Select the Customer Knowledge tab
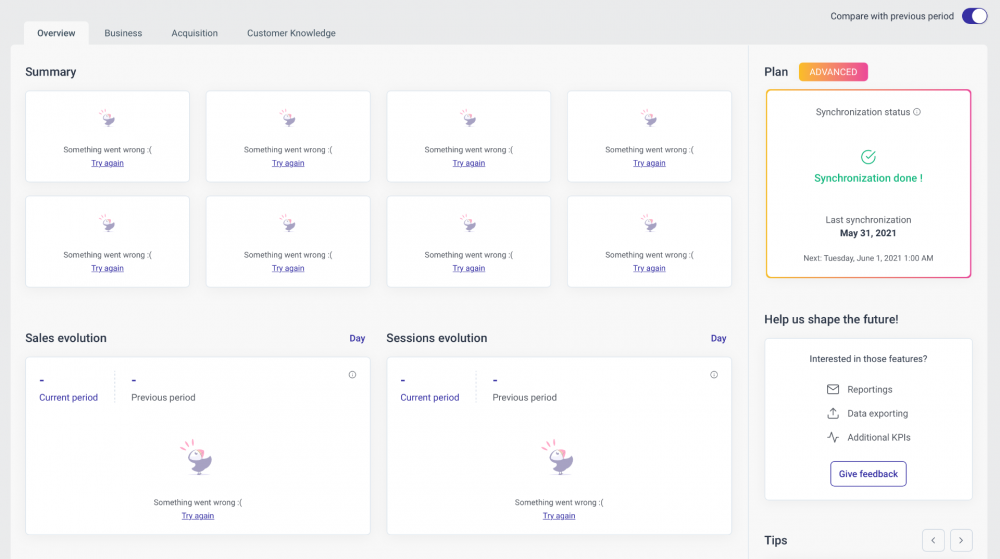Viewport: 1000px width, 559px height. click(291, 33)
